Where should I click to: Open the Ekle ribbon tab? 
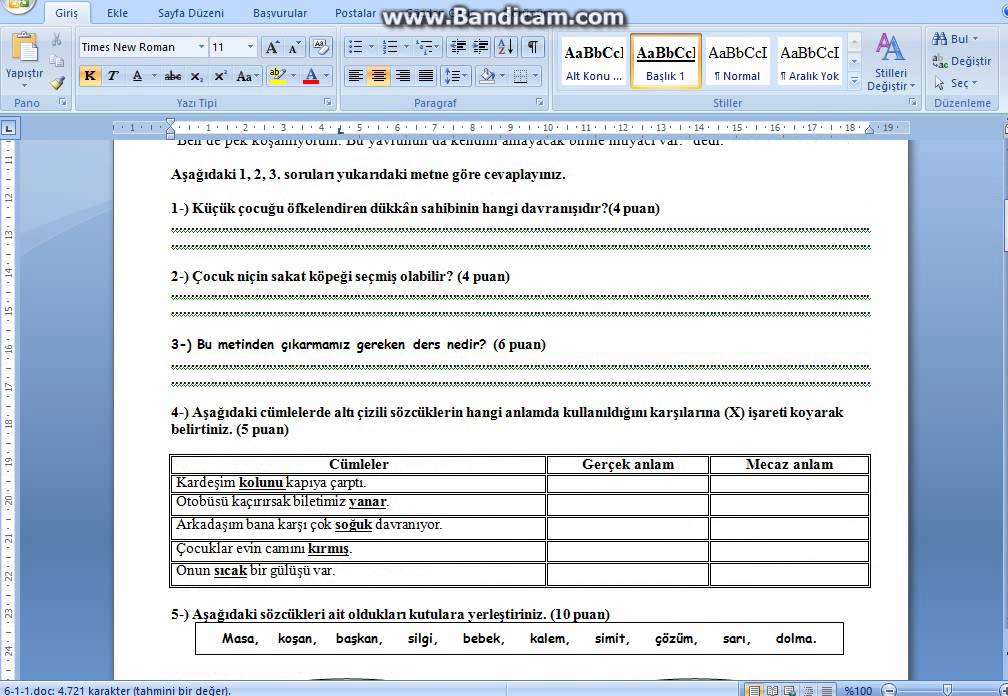[x=117, y=13]
